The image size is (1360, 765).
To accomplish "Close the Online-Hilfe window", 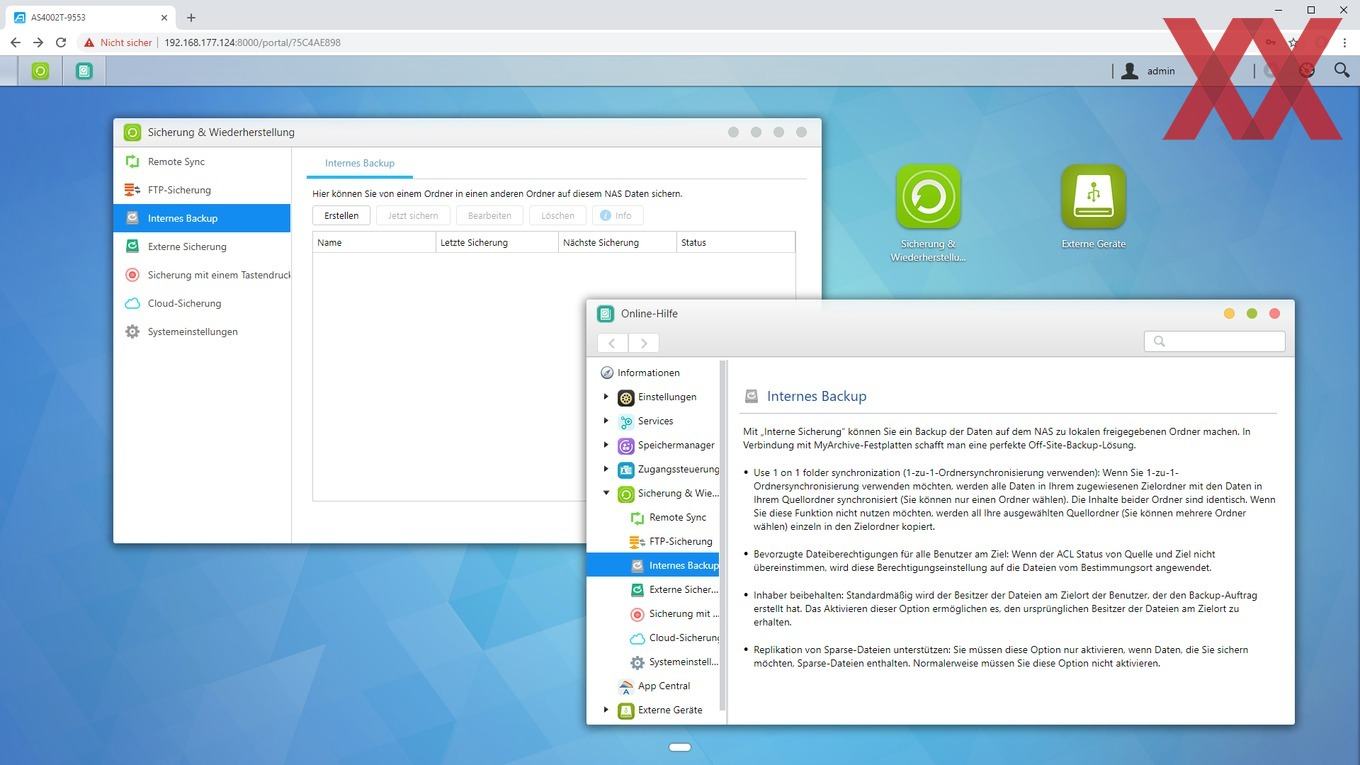I will tap(1275, 313).
